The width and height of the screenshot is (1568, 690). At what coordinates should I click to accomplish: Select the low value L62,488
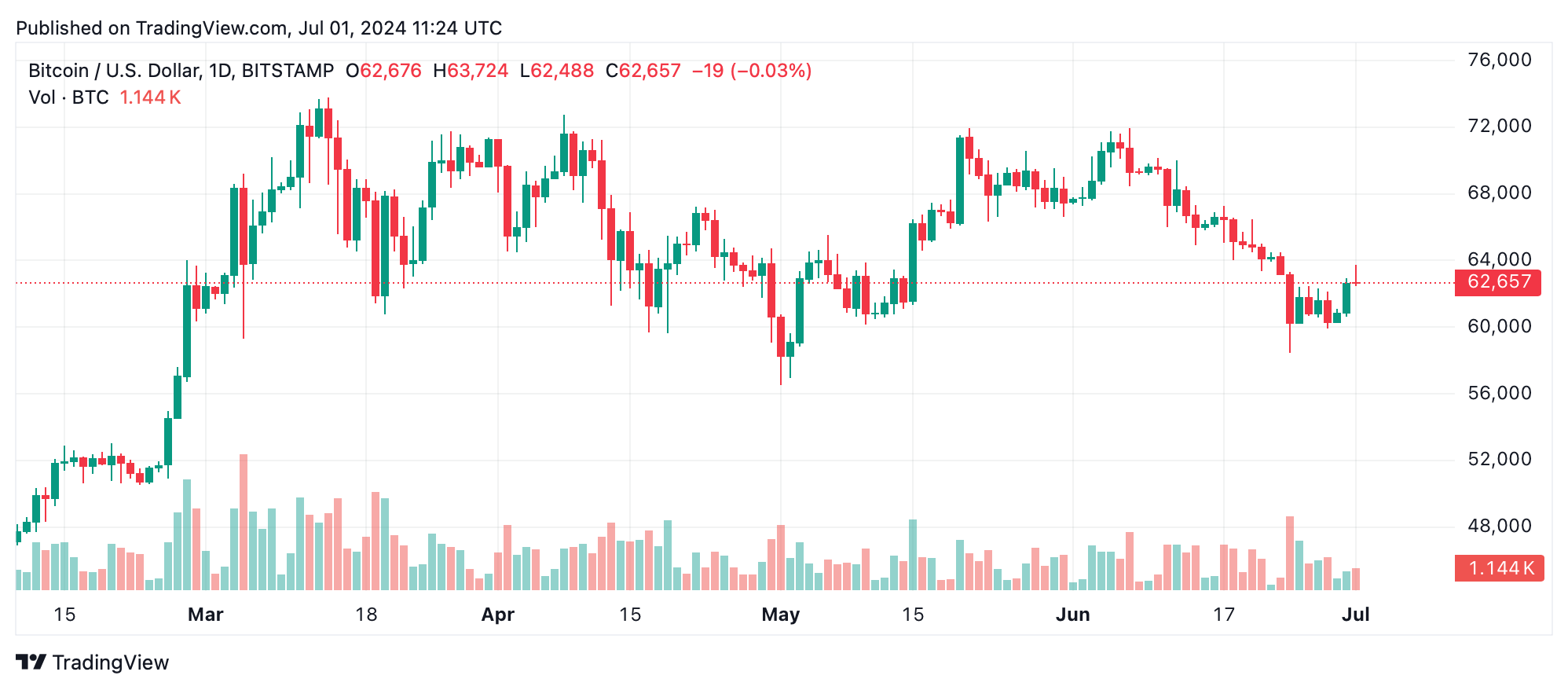coord(557,71)
